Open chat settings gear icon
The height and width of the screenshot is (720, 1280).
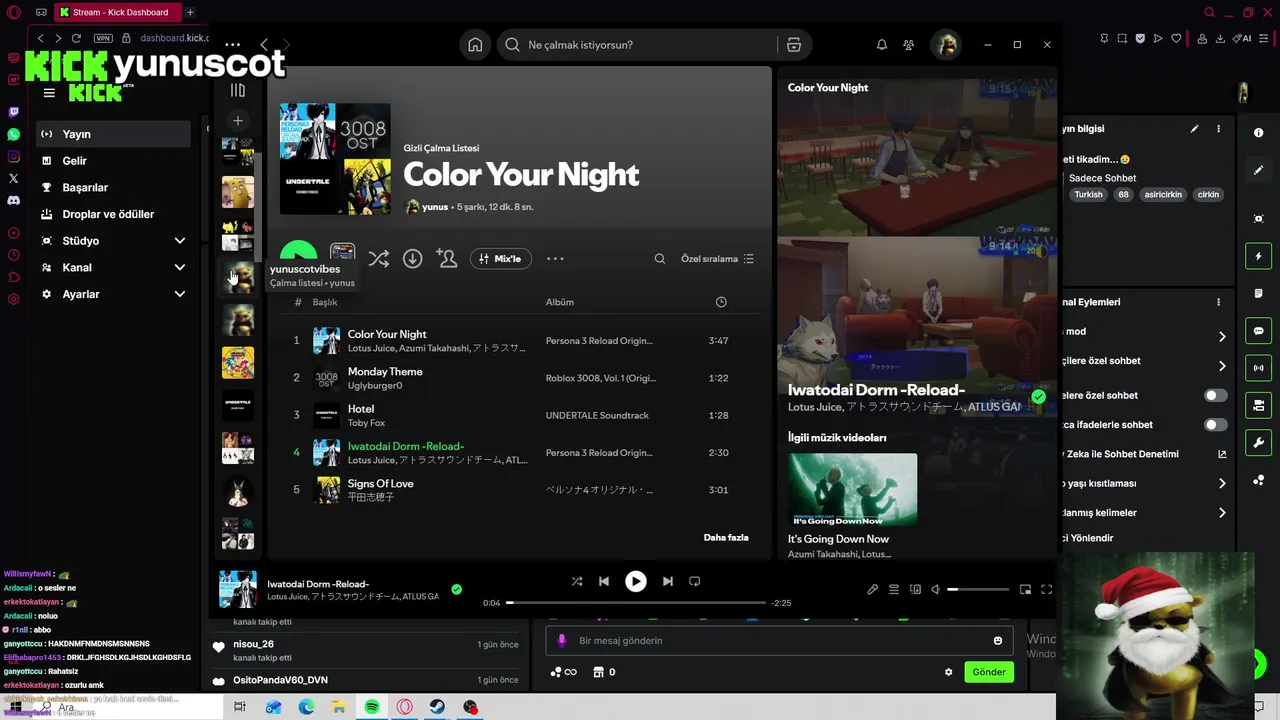click(949, 672)
